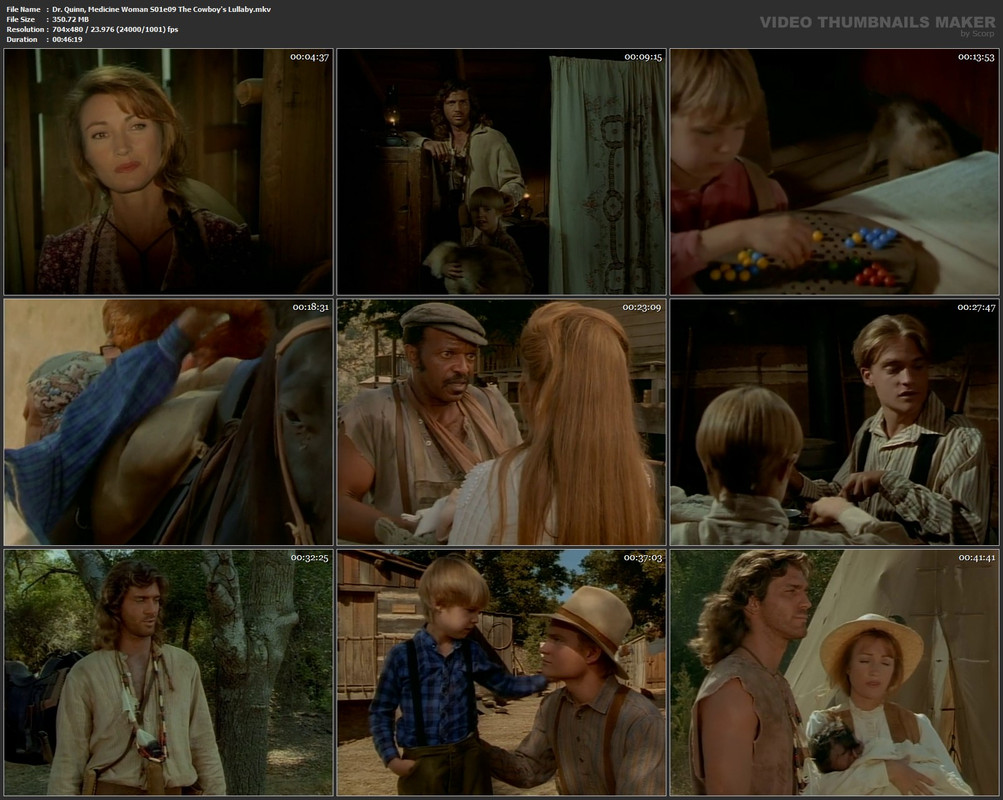Click the duration value '00:46:19'
1003x800 pixels.
(67, 40)
